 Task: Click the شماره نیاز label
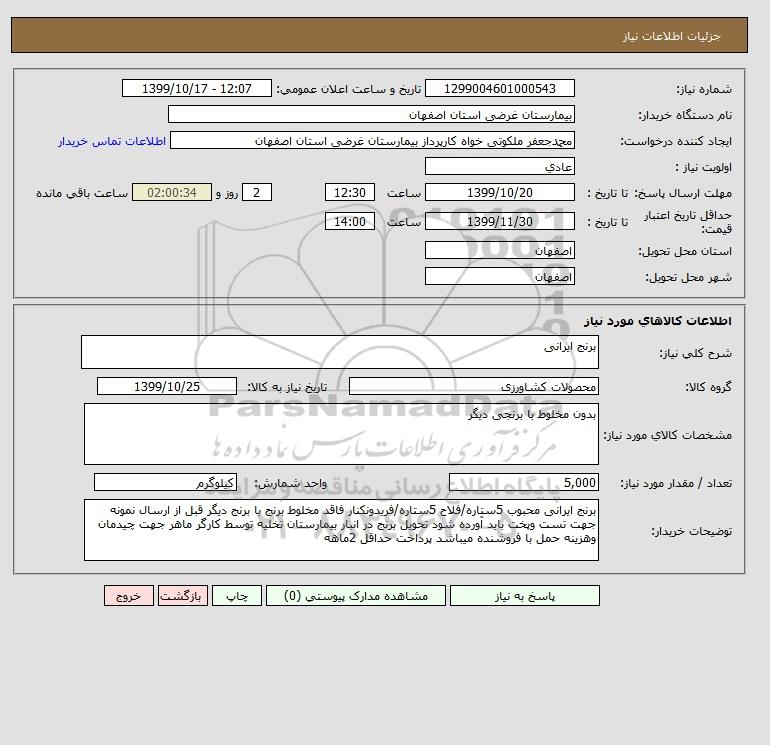[x=704, y=89]
